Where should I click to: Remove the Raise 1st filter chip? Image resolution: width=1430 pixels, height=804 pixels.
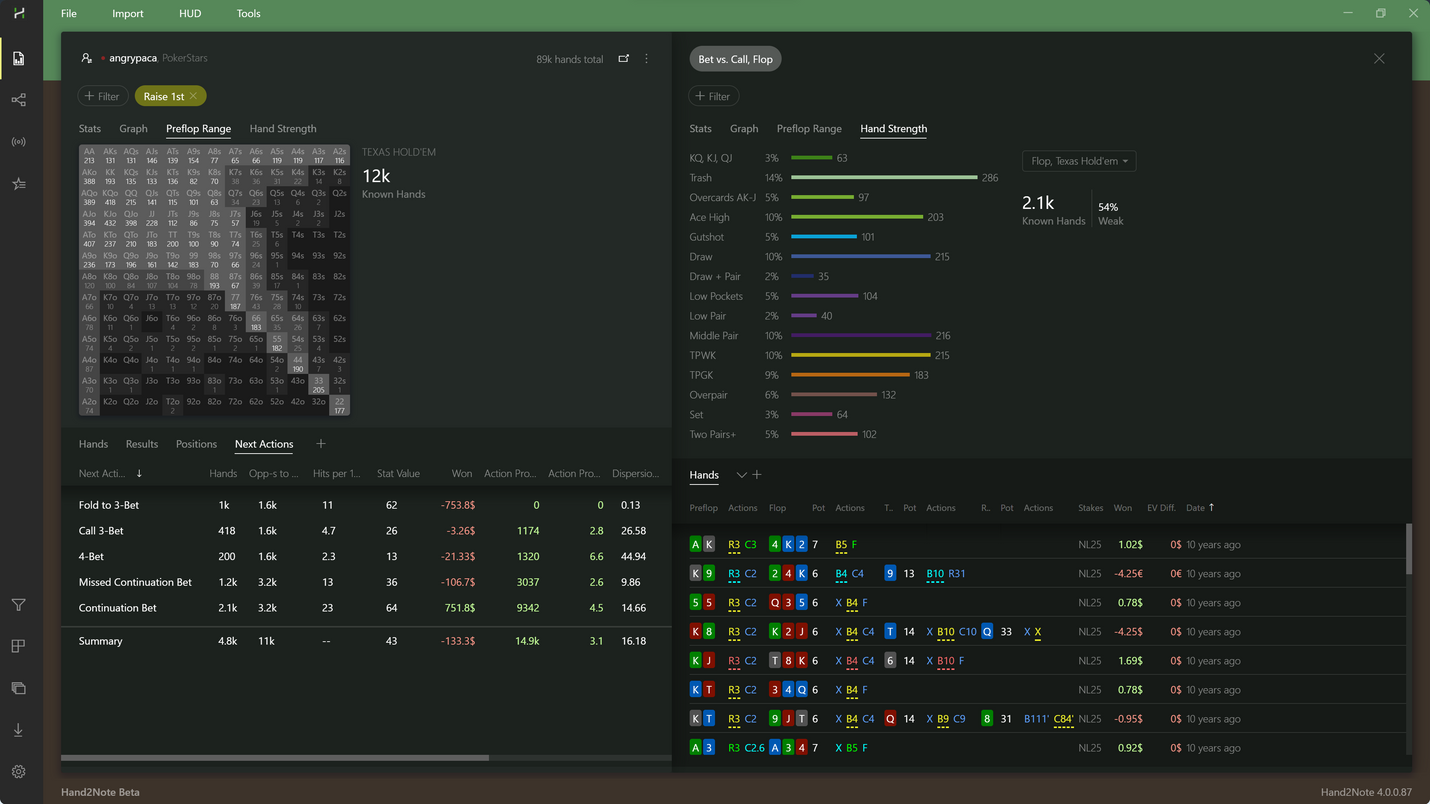coord(193,96)
